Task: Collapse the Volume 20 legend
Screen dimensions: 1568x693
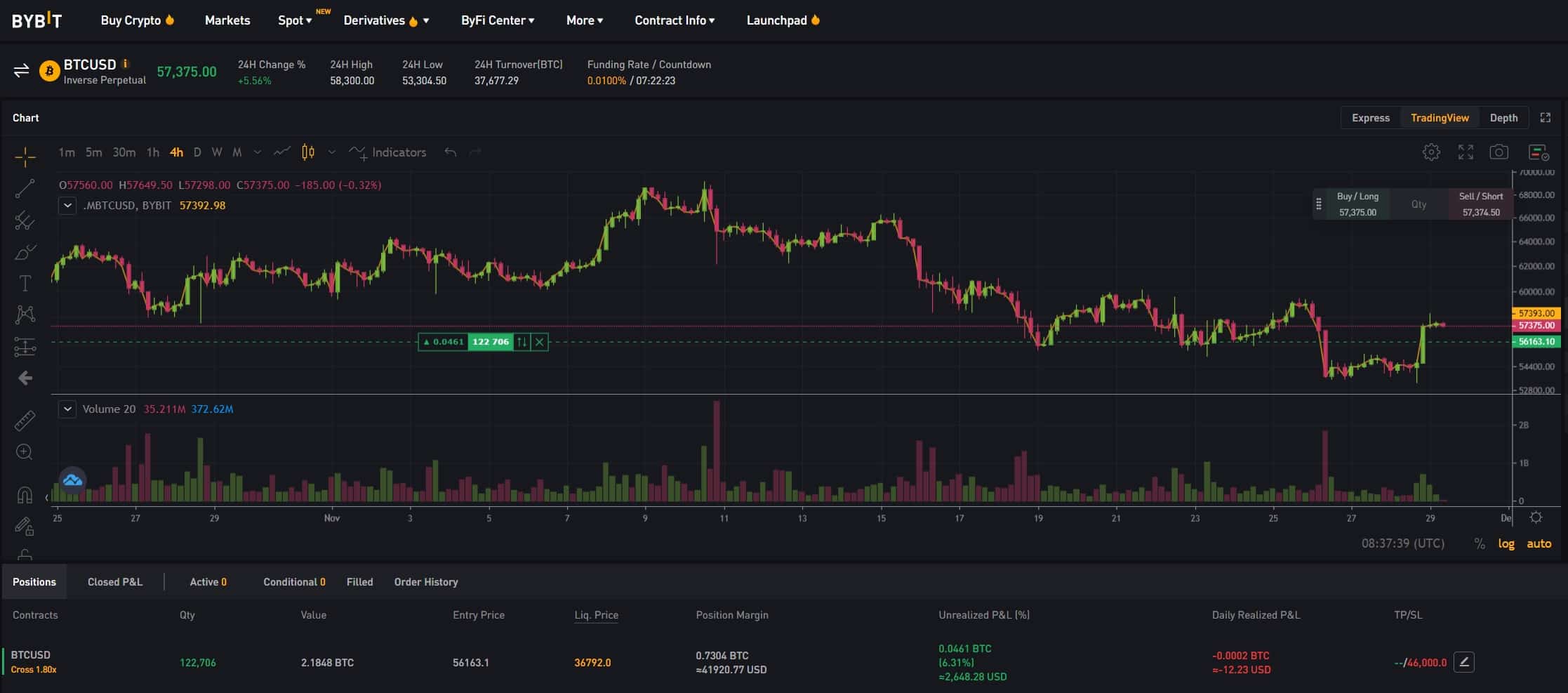Action: click(67, 409)
